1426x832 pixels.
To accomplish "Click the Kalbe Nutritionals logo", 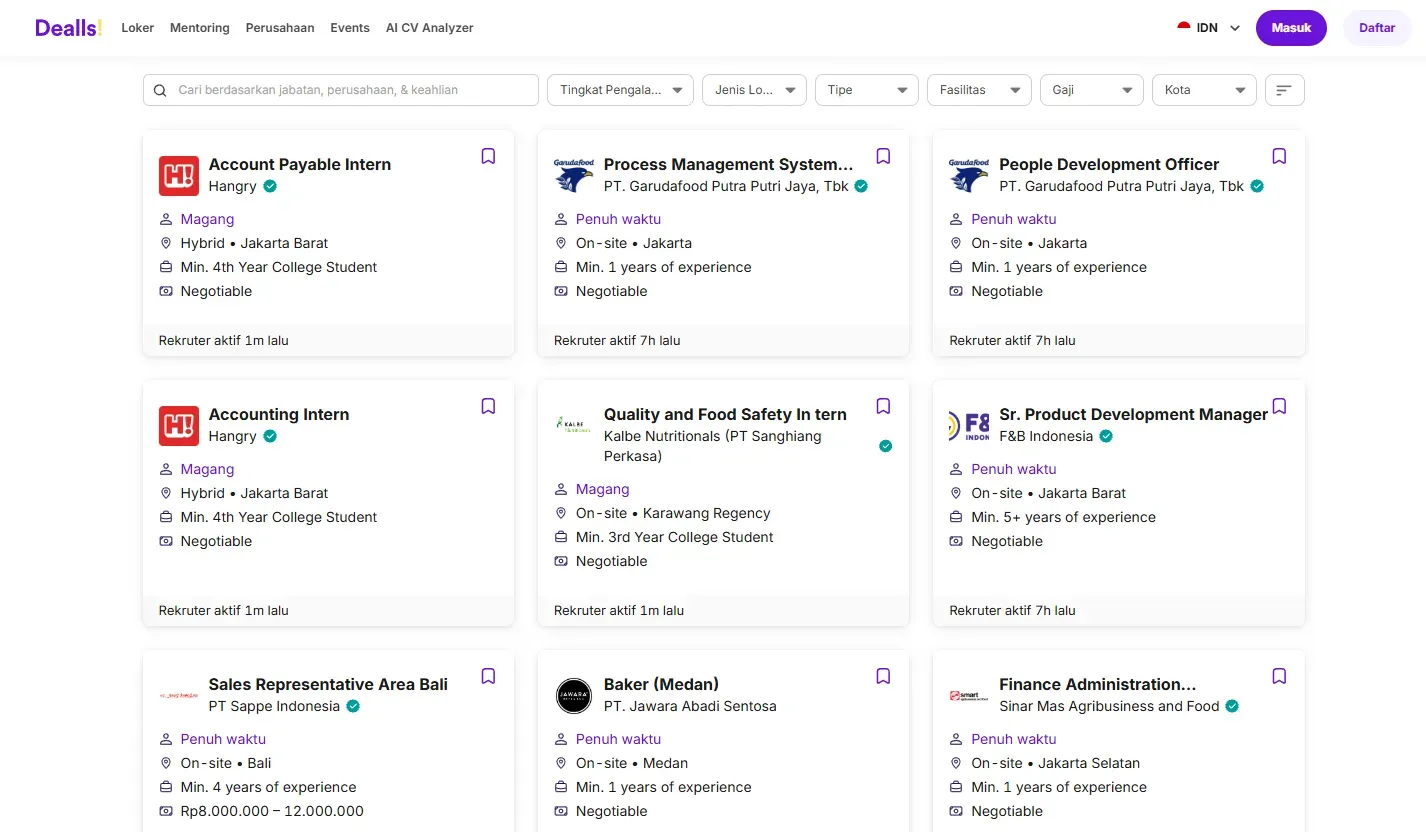I will point(574,425).
